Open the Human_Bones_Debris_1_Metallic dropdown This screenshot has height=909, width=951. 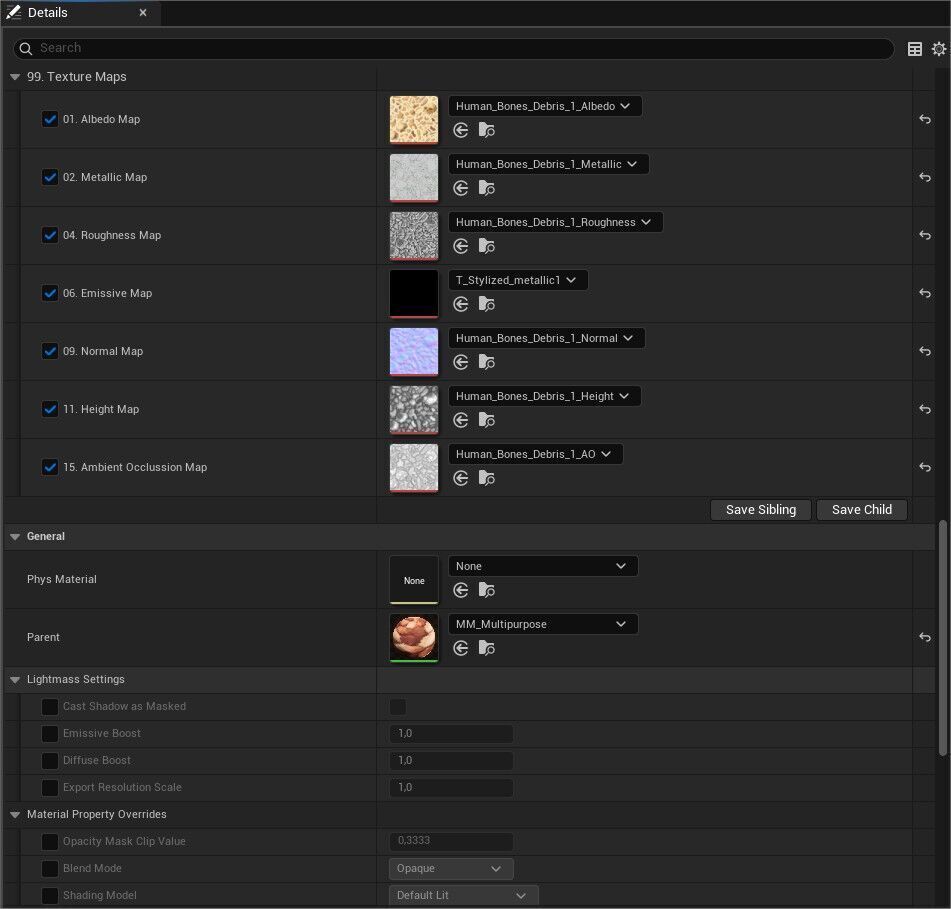(548, 164)
